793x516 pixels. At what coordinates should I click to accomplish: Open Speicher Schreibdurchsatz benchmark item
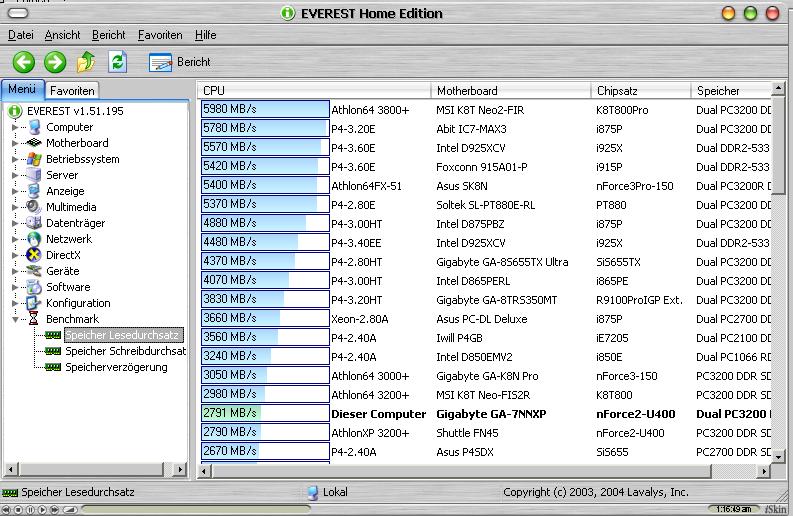point(125,351)
